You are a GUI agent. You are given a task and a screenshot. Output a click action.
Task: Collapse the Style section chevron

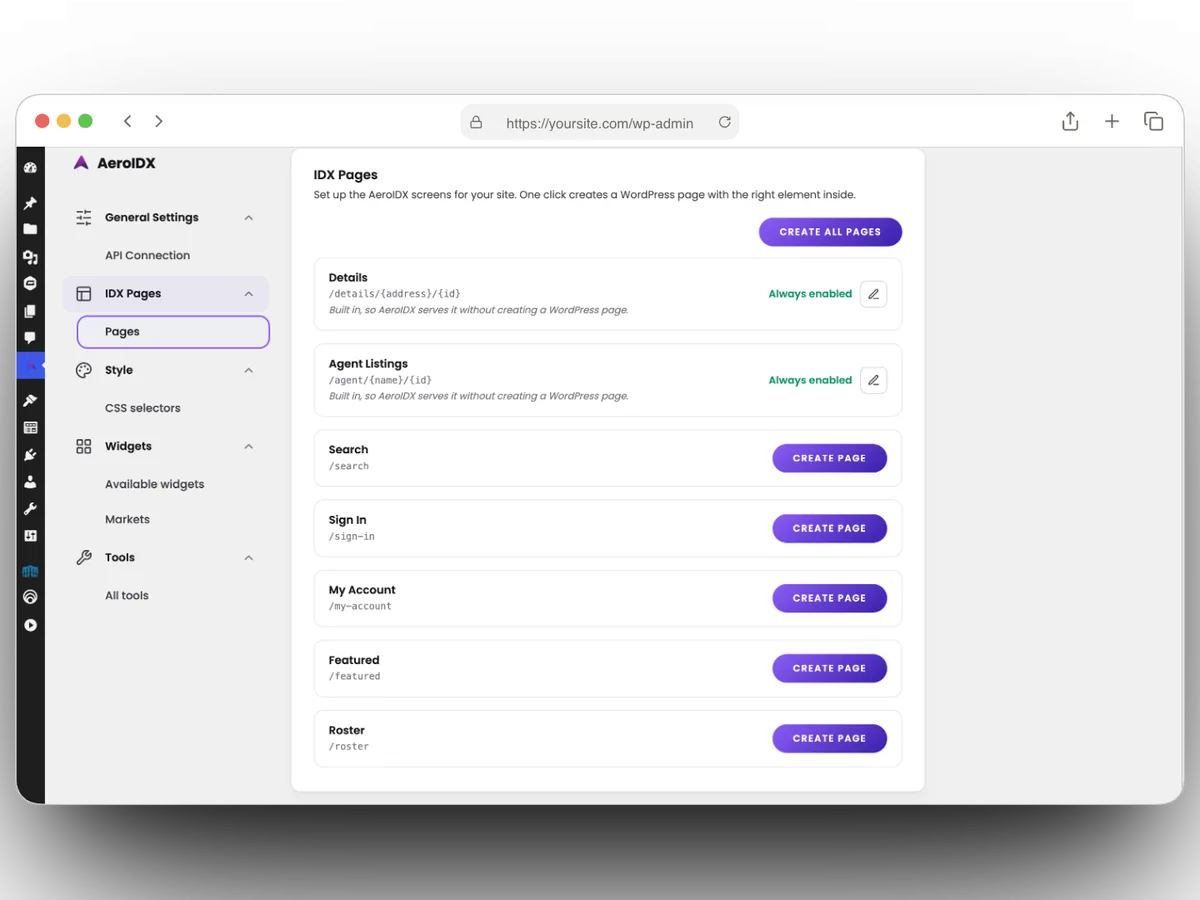[x=249, y=371]
